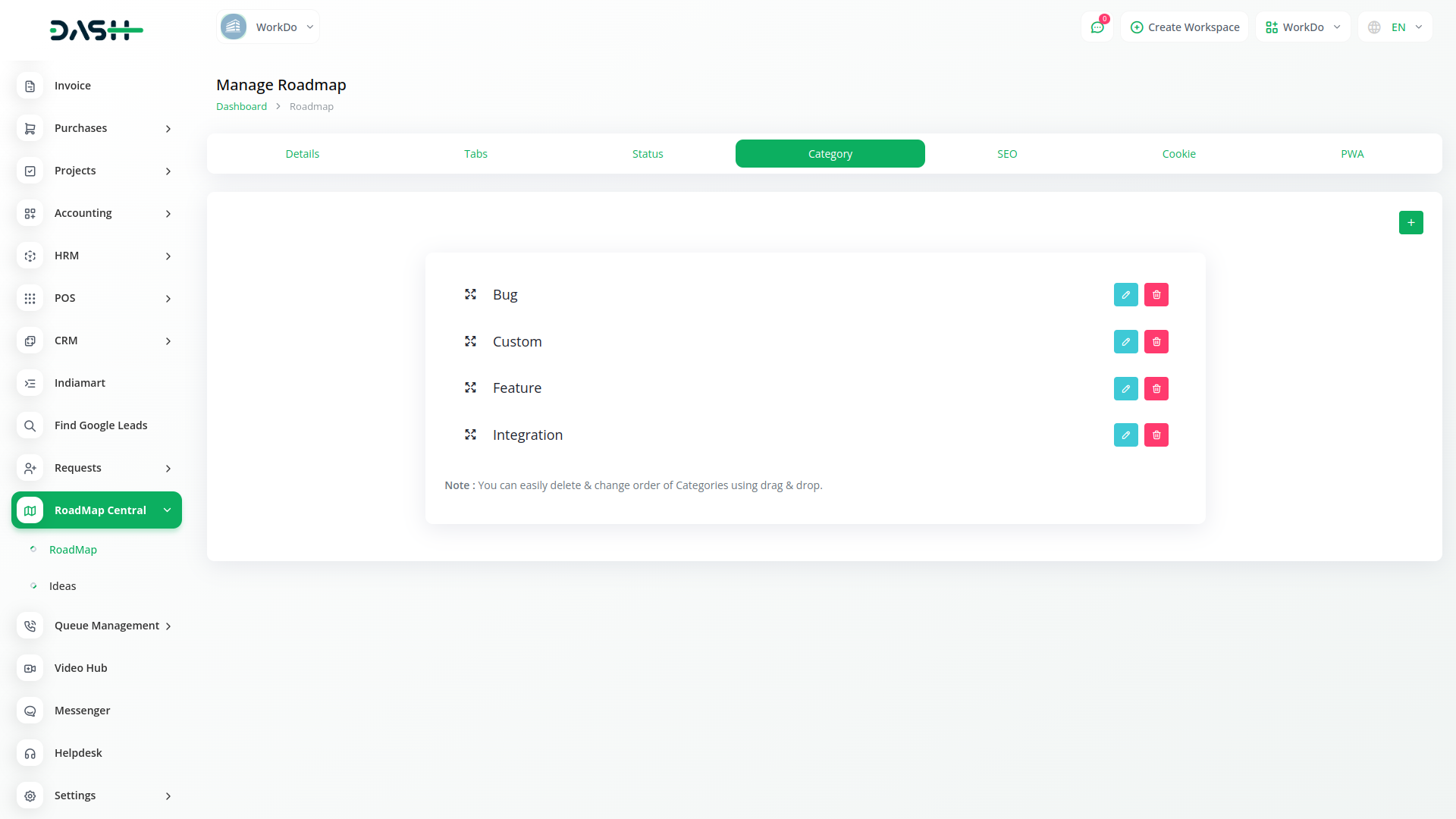
Task: Open Ideas under RoadMap Central
Action: pos(62,586)
